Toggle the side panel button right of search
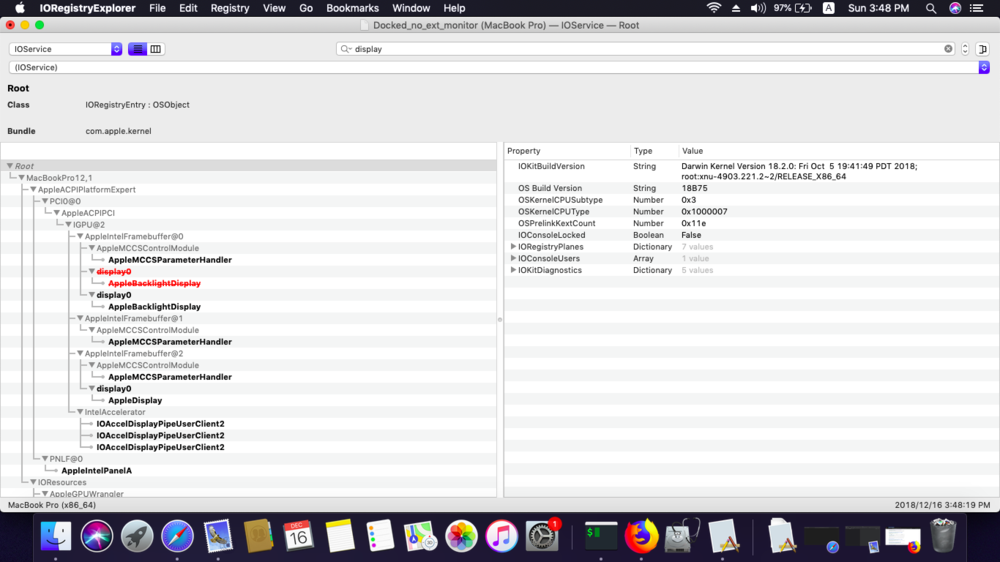Image resolution: width=1000 pixels, height=562 pixels. tap(983, 49)
